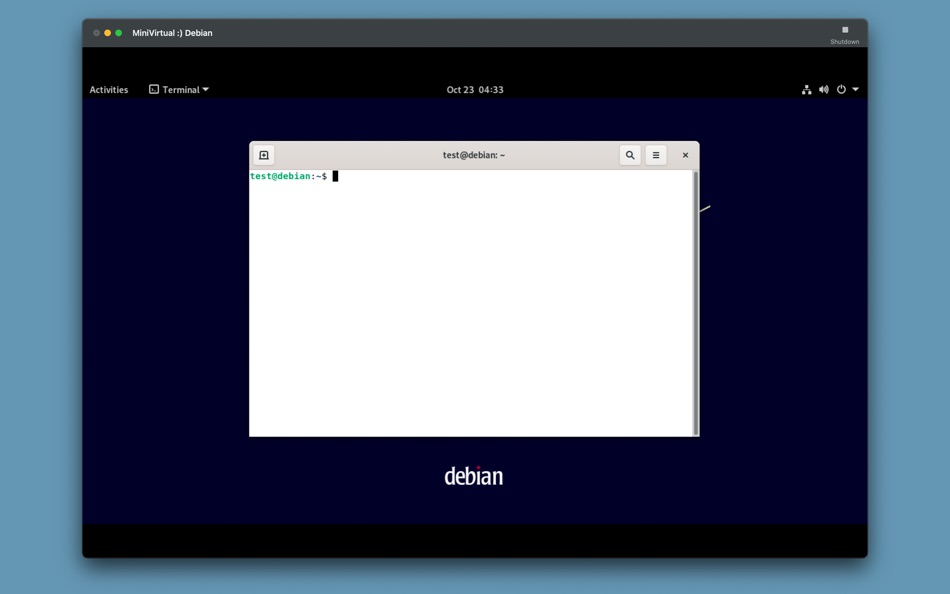Click the volume speaker icon
The width and height of the screenshot is (950, 594).
823,90
